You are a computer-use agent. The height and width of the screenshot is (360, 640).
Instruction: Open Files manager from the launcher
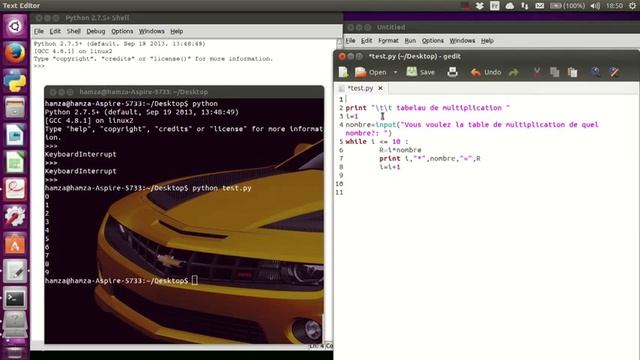pos(15,108)
